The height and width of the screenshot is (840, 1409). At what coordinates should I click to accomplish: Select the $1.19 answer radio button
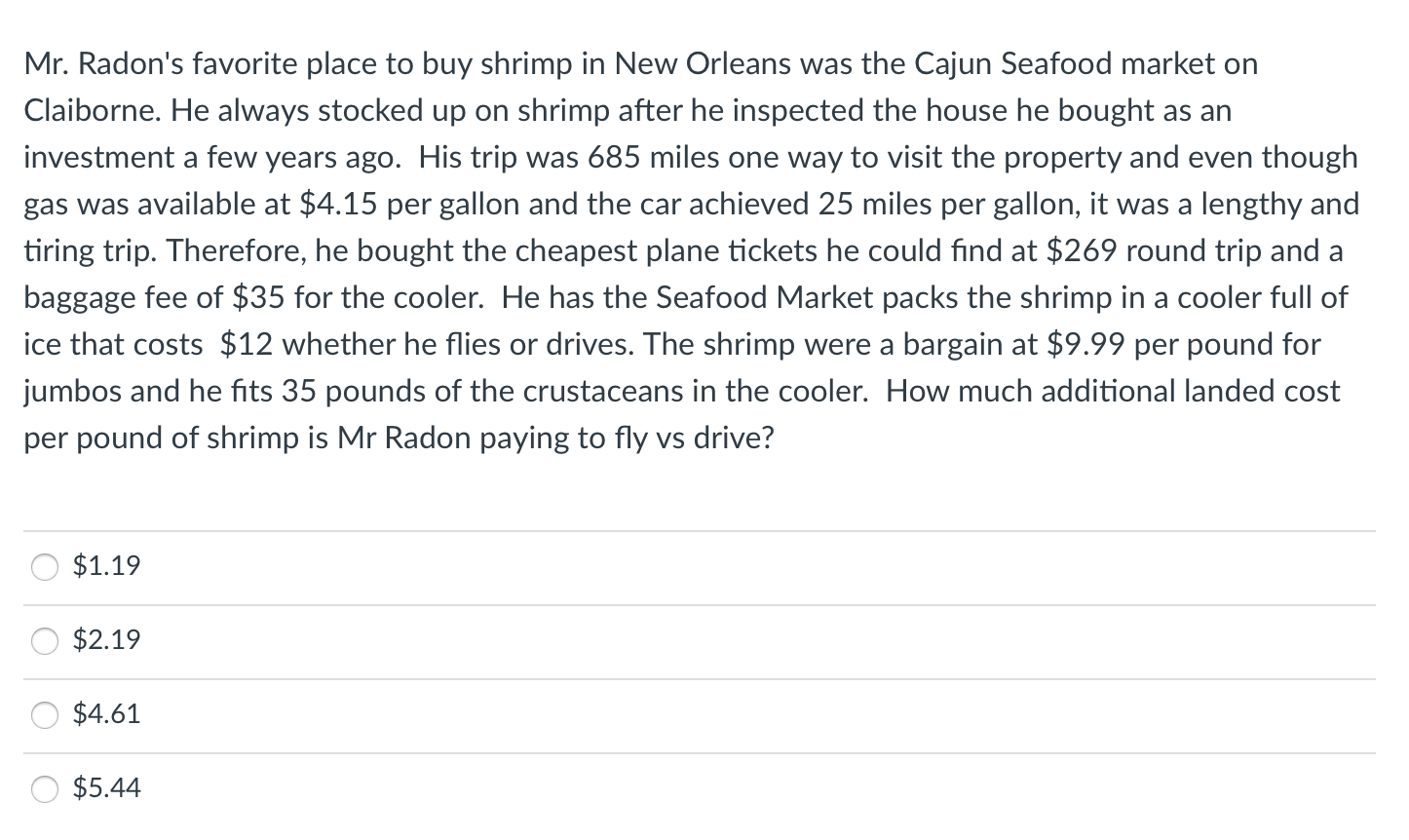44,566
